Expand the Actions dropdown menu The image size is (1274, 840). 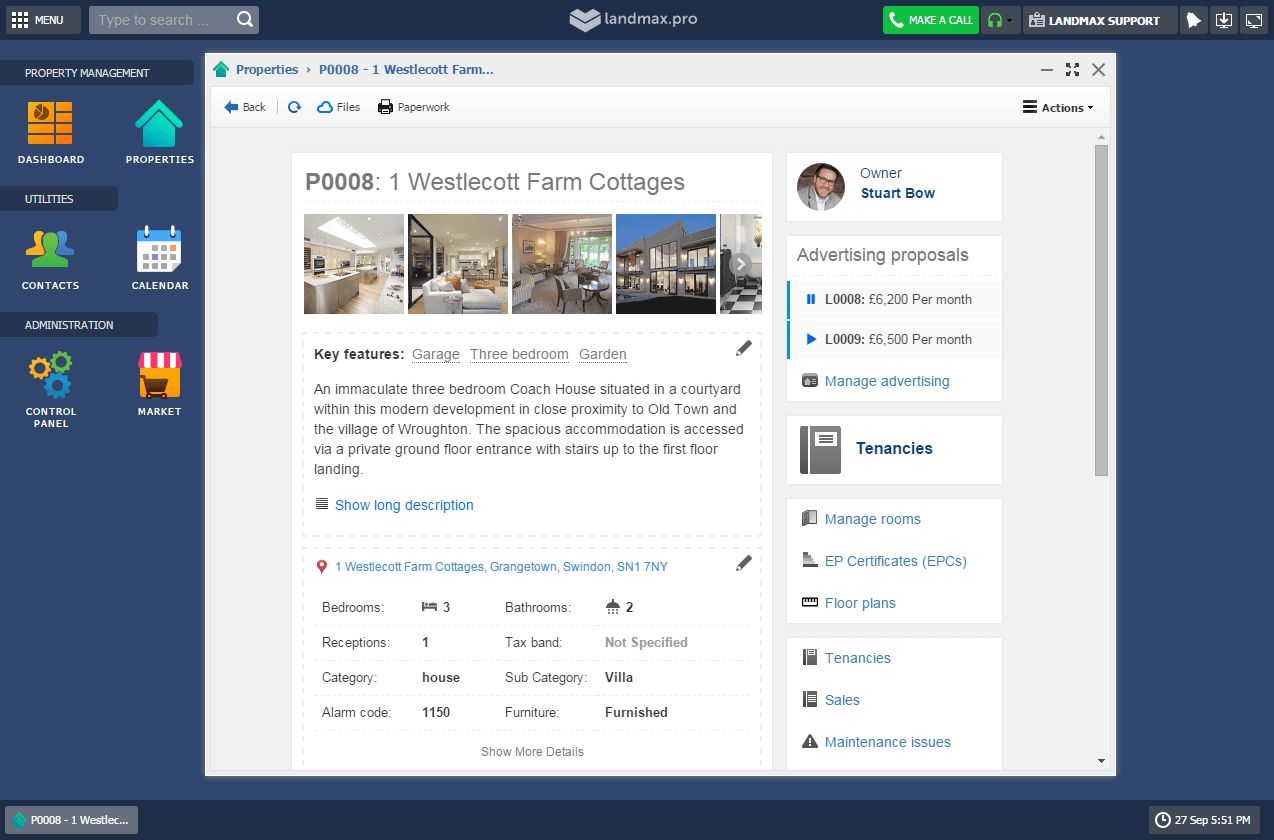1057,107
